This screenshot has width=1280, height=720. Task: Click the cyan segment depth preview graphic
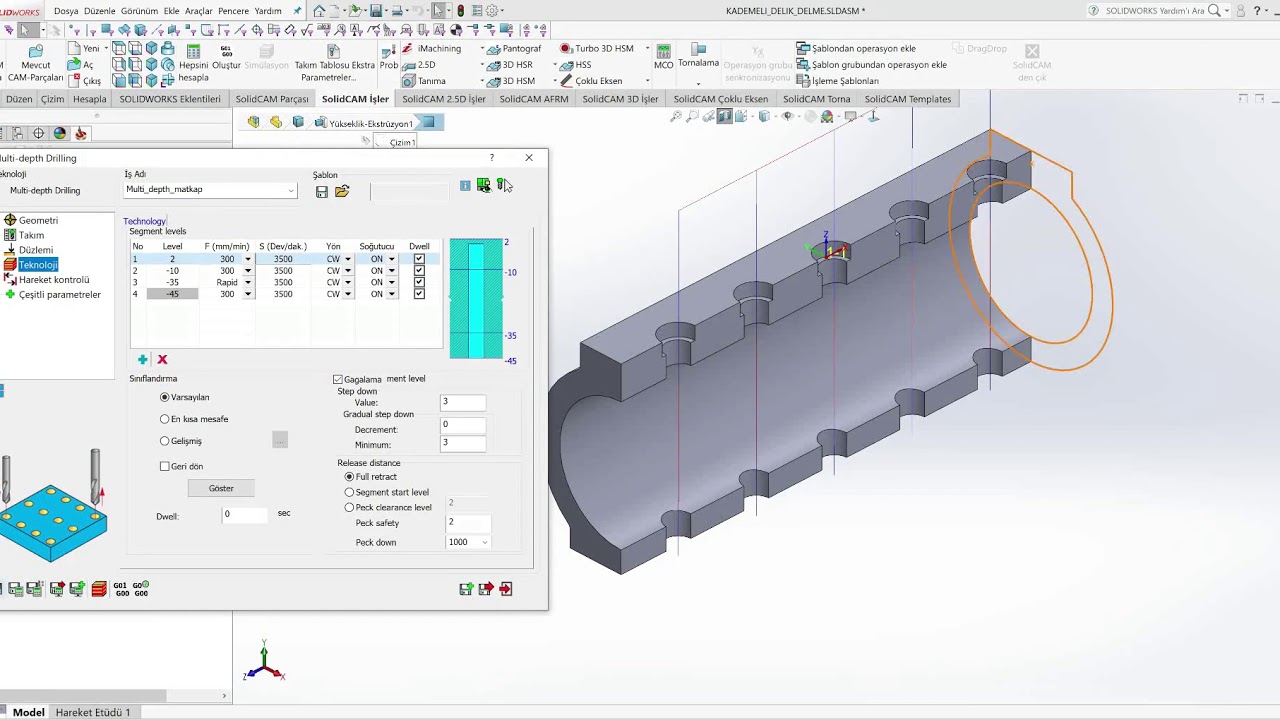tap(476, 298)
